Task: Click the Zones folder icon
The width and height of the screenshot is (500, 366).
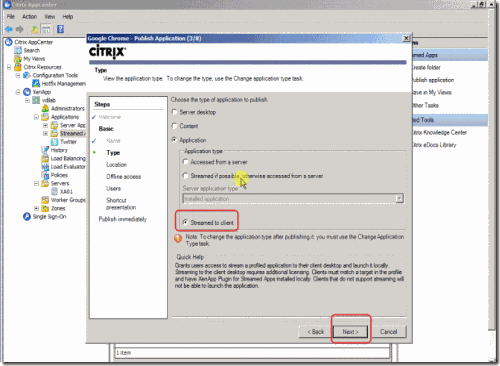Action: point(45,208)
